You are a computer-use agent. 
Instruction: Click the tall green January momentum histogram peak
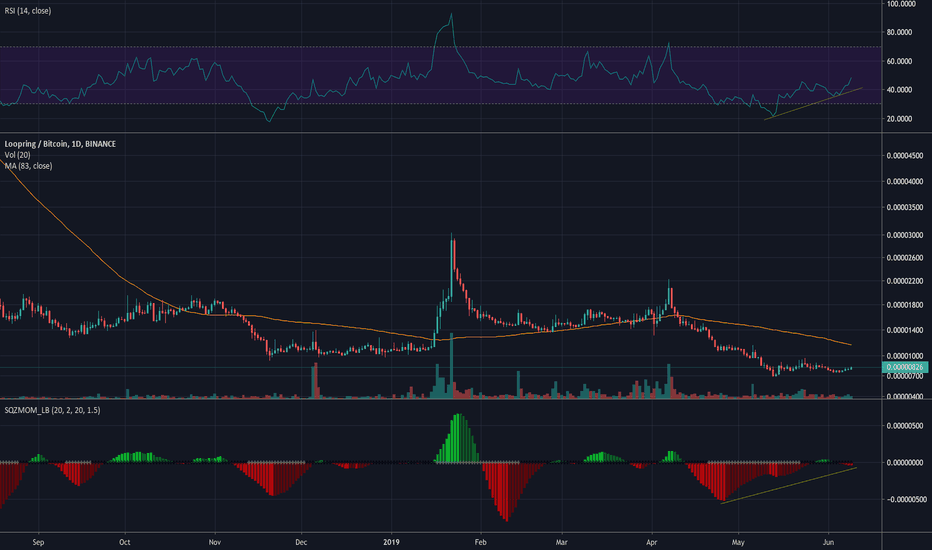[458, 438]
